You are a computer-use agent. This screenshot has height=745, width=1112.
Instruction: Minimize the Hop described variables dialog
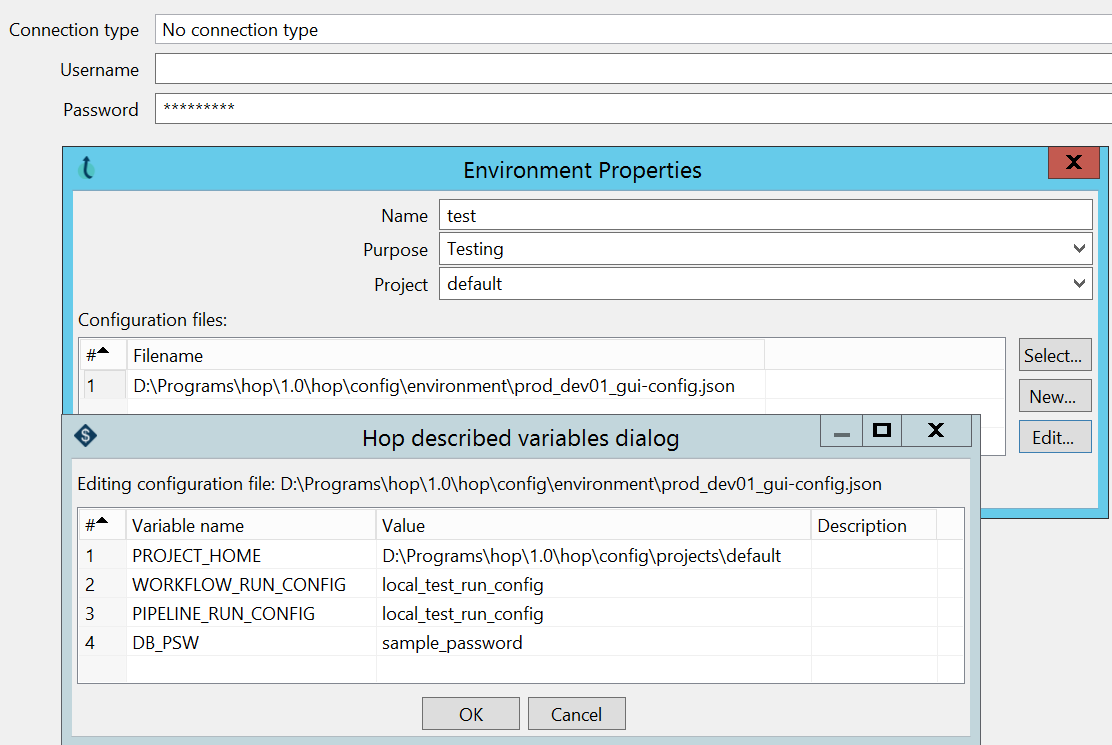tap(842, 431)
